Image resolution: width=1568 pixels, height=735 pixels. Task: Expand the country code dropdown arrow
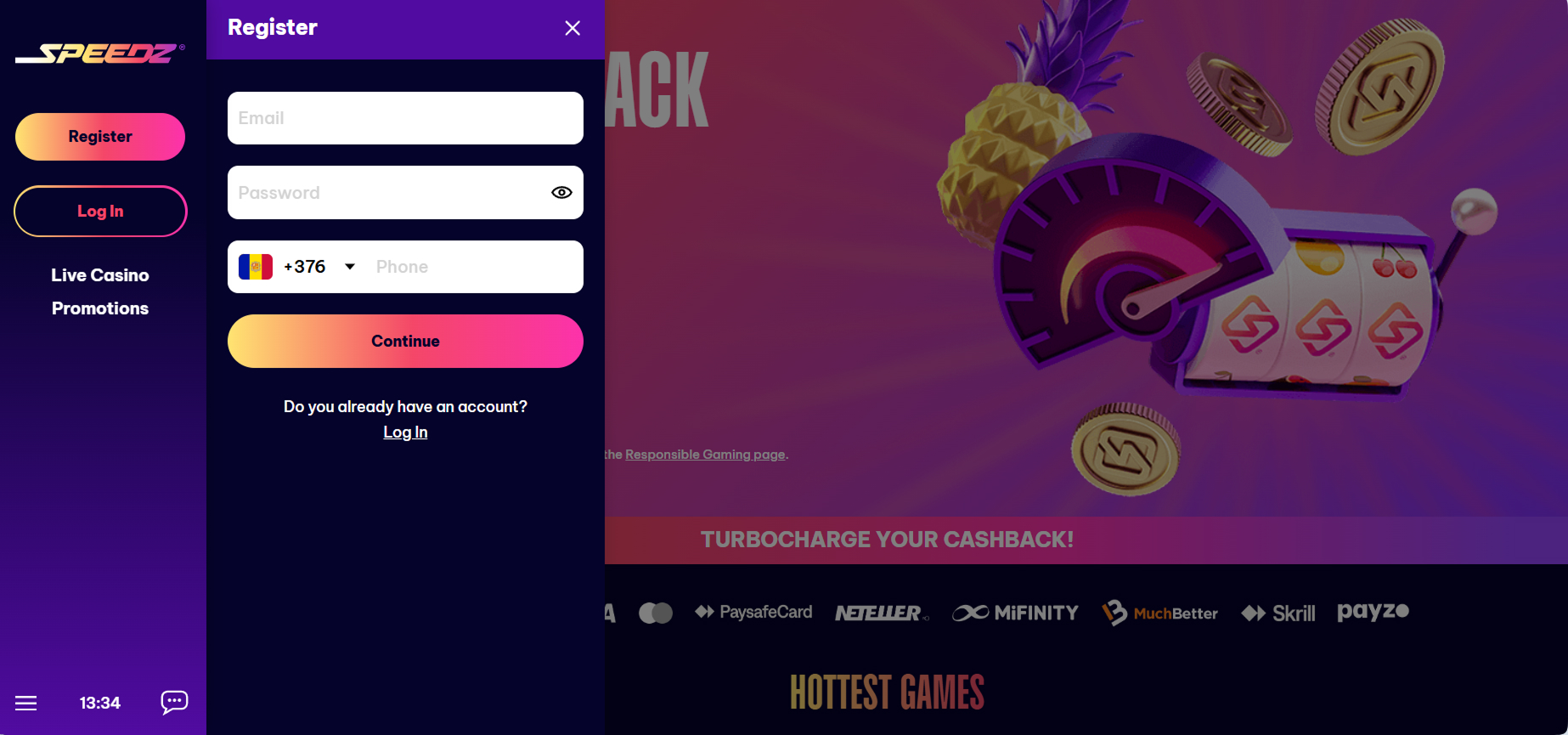(350, 267)
